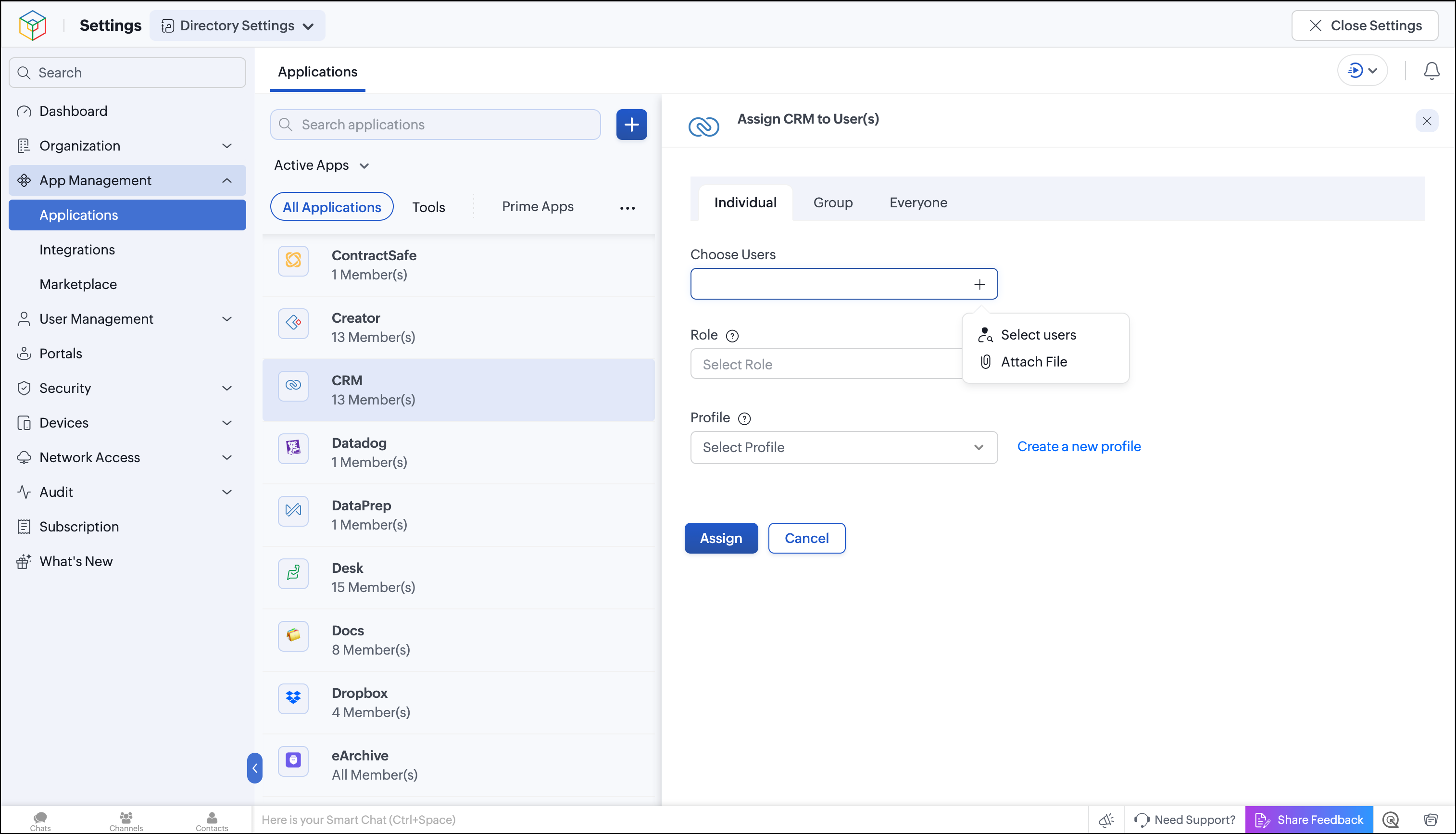Click Close Settings button
The image size is (1456, 834).
pos(1364,26)
